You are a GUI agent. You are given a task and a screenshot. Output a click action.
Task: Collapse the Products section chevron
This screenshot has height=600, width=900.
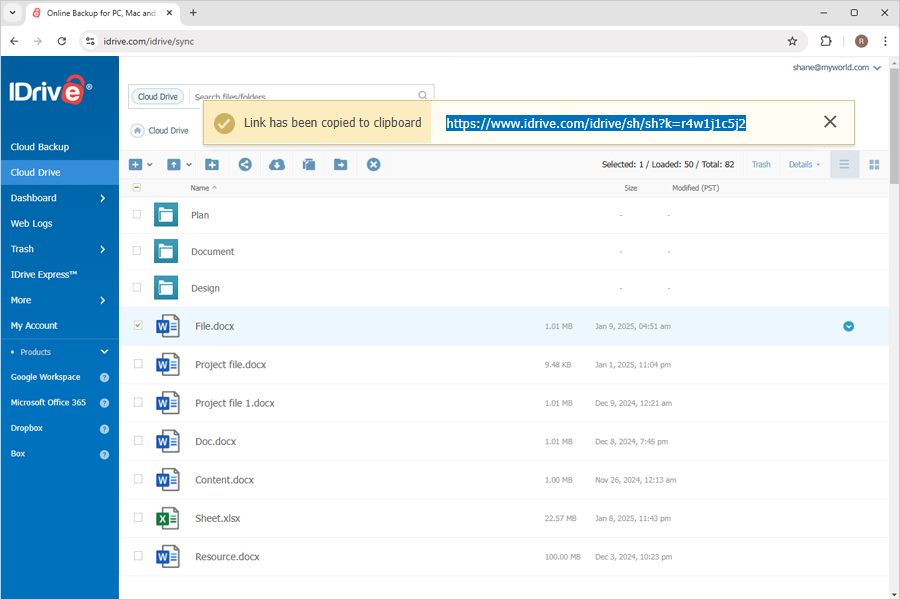pyautogui.click(x=104, y=351)
